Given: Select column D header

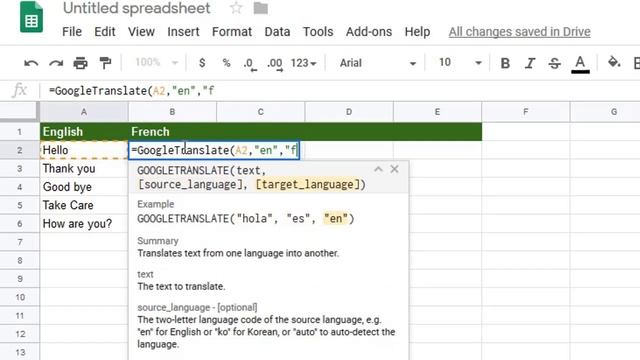Looking at the screenshot, I should [349, 112].
